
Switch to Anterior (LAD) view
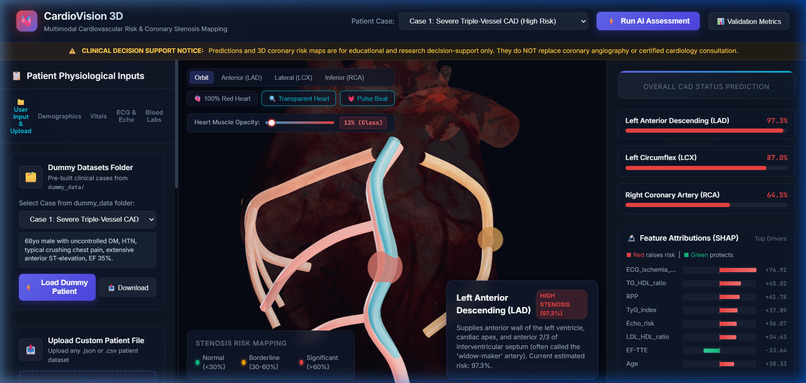(x=241, y=78)
